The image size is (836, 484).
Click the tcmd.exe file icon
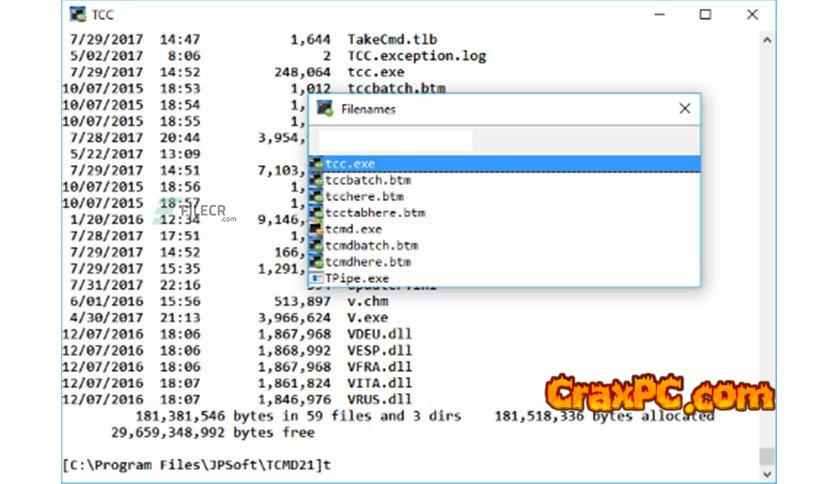[x=317, y=229]
